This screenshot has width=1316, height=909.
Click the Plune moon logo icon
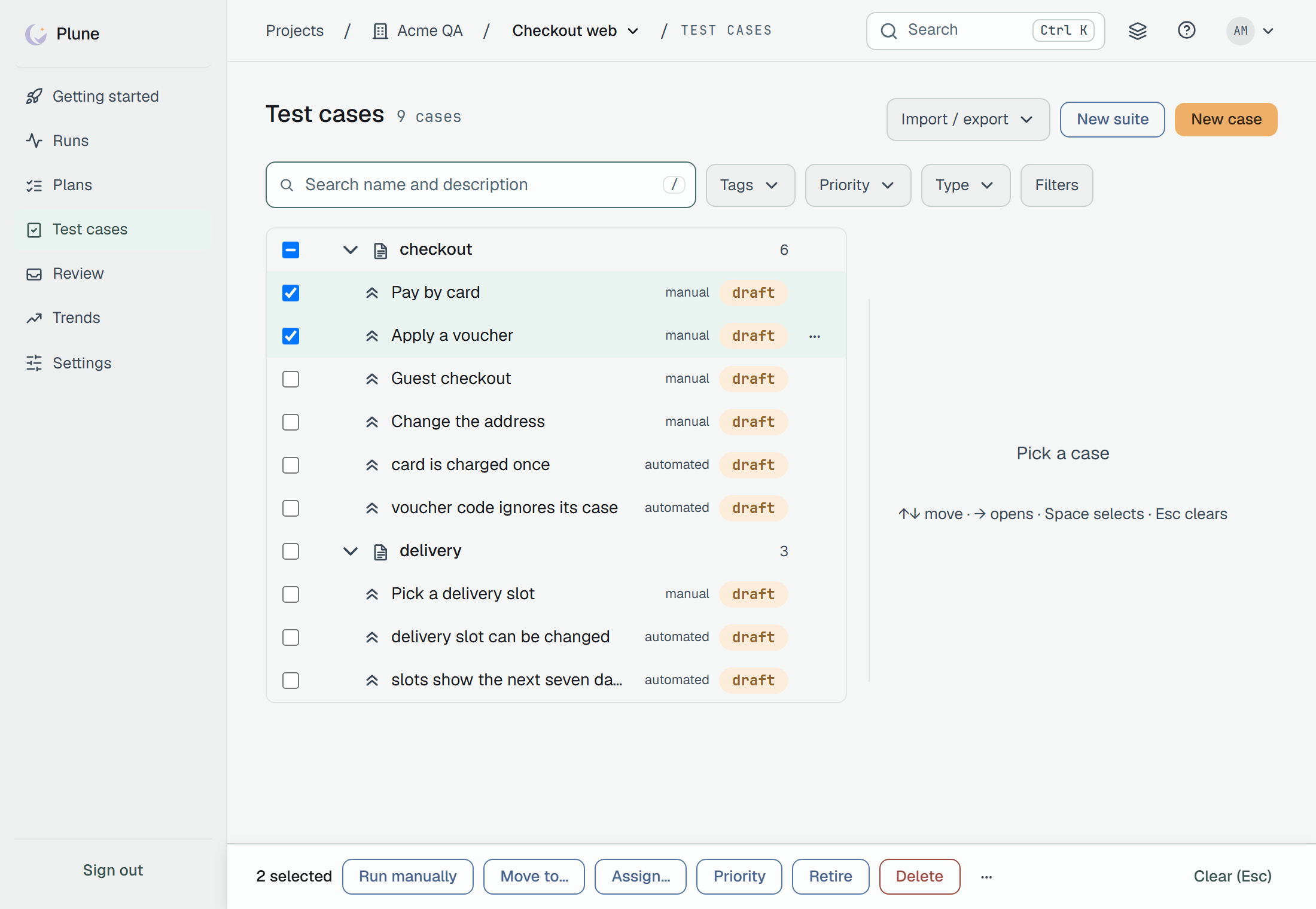[x=36, y=34]
